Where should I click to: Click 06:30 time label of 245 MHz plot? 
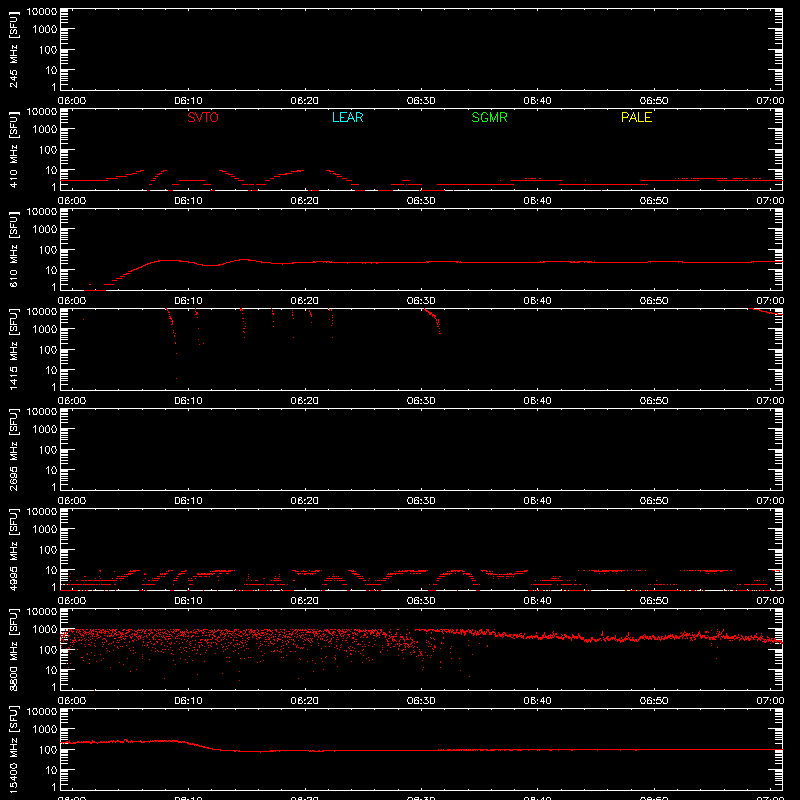421,101
